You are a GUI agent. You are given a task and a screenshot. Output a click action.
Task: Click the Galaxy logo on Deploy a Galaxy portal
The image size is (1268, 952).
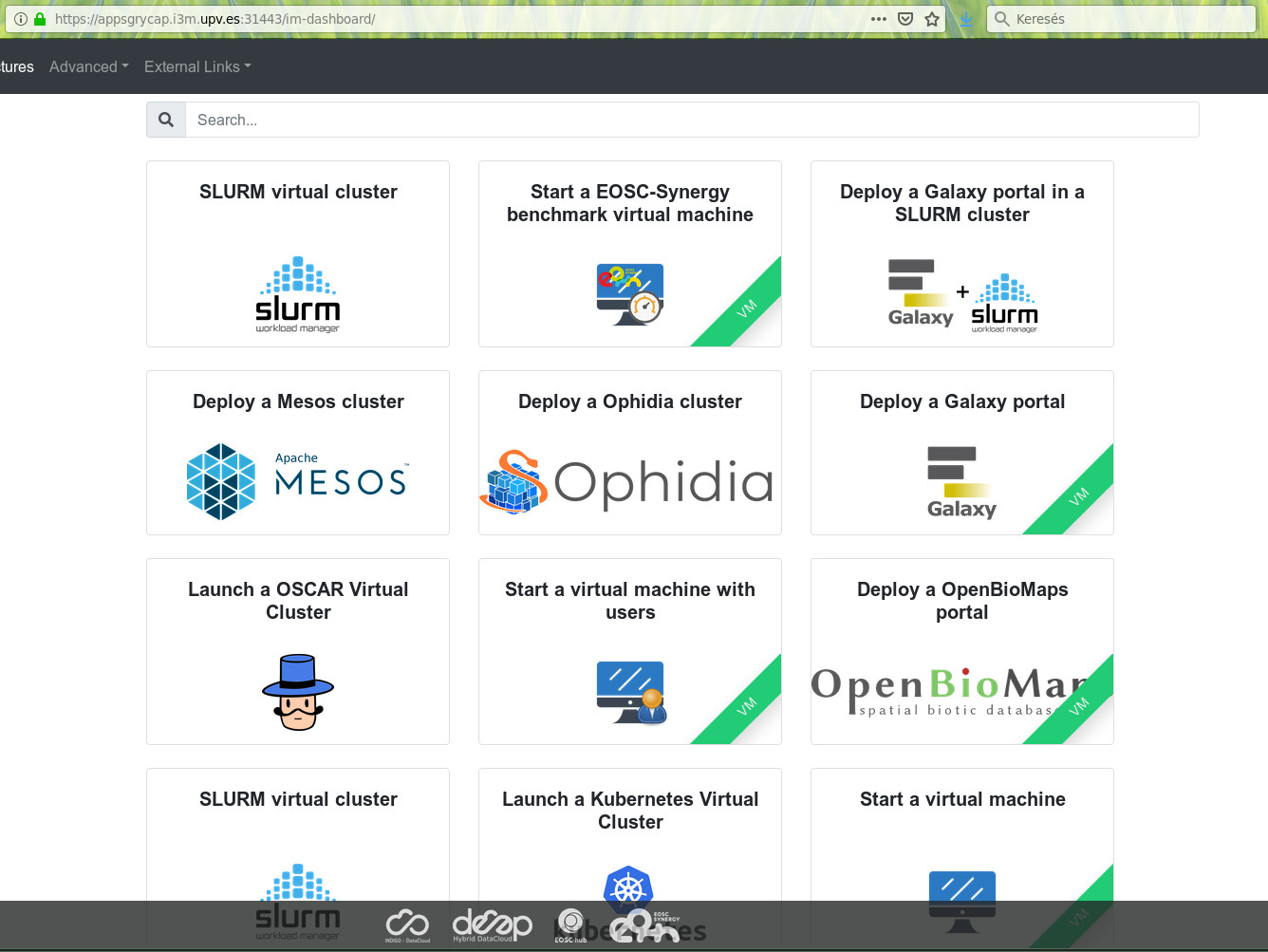tap(961, 481)
